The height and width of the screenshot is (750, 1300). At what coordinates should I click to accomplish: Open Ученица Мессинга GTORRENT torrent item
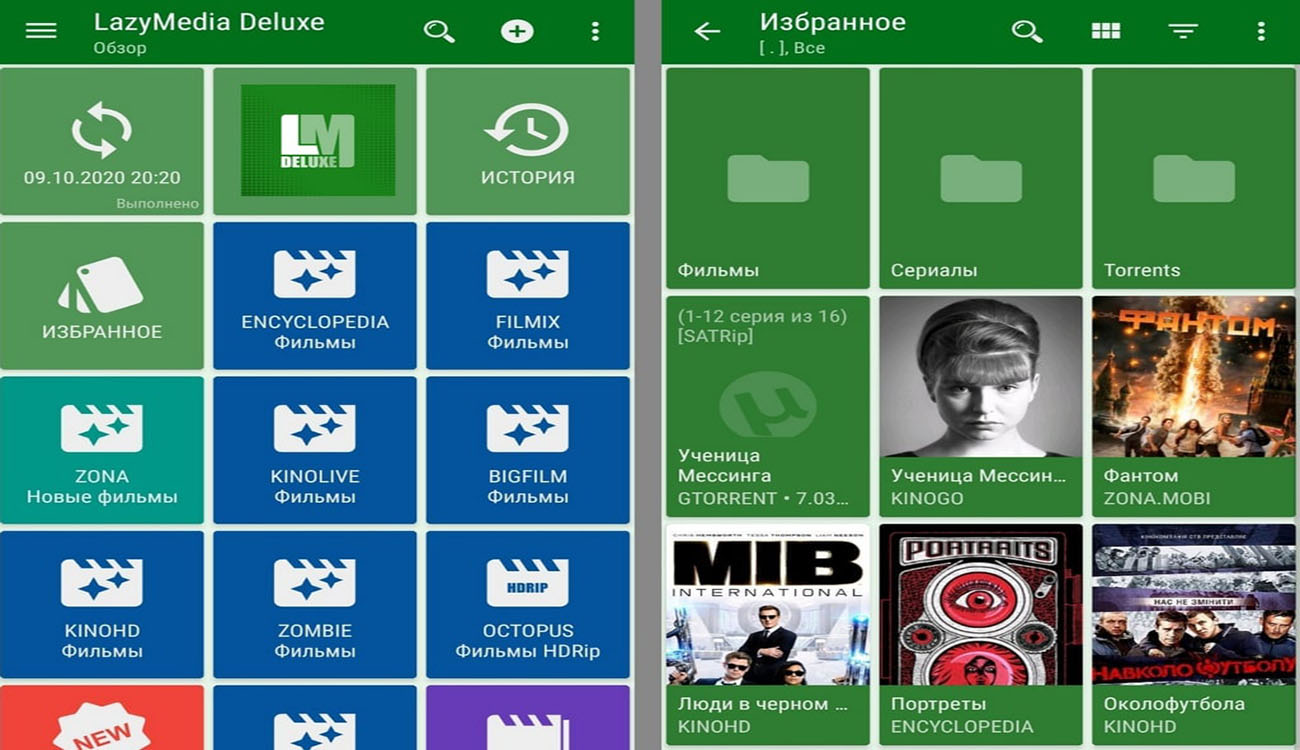(x=768, y=406)
